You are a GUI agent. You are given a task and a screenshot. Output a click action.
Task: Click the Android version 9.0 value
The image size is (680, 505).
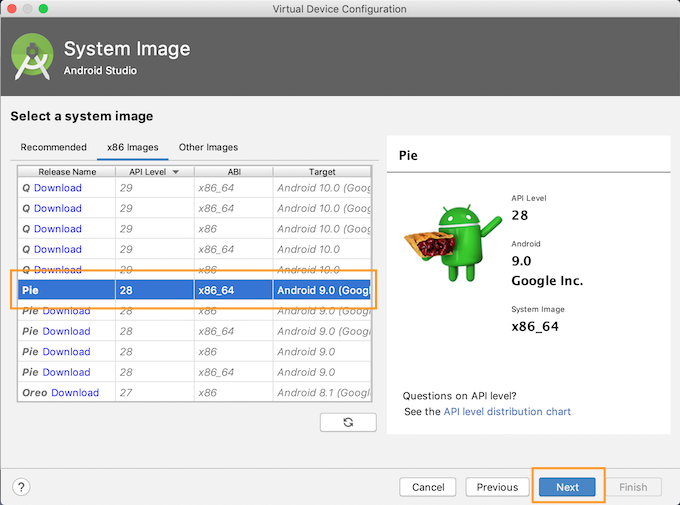coord(521,261)
